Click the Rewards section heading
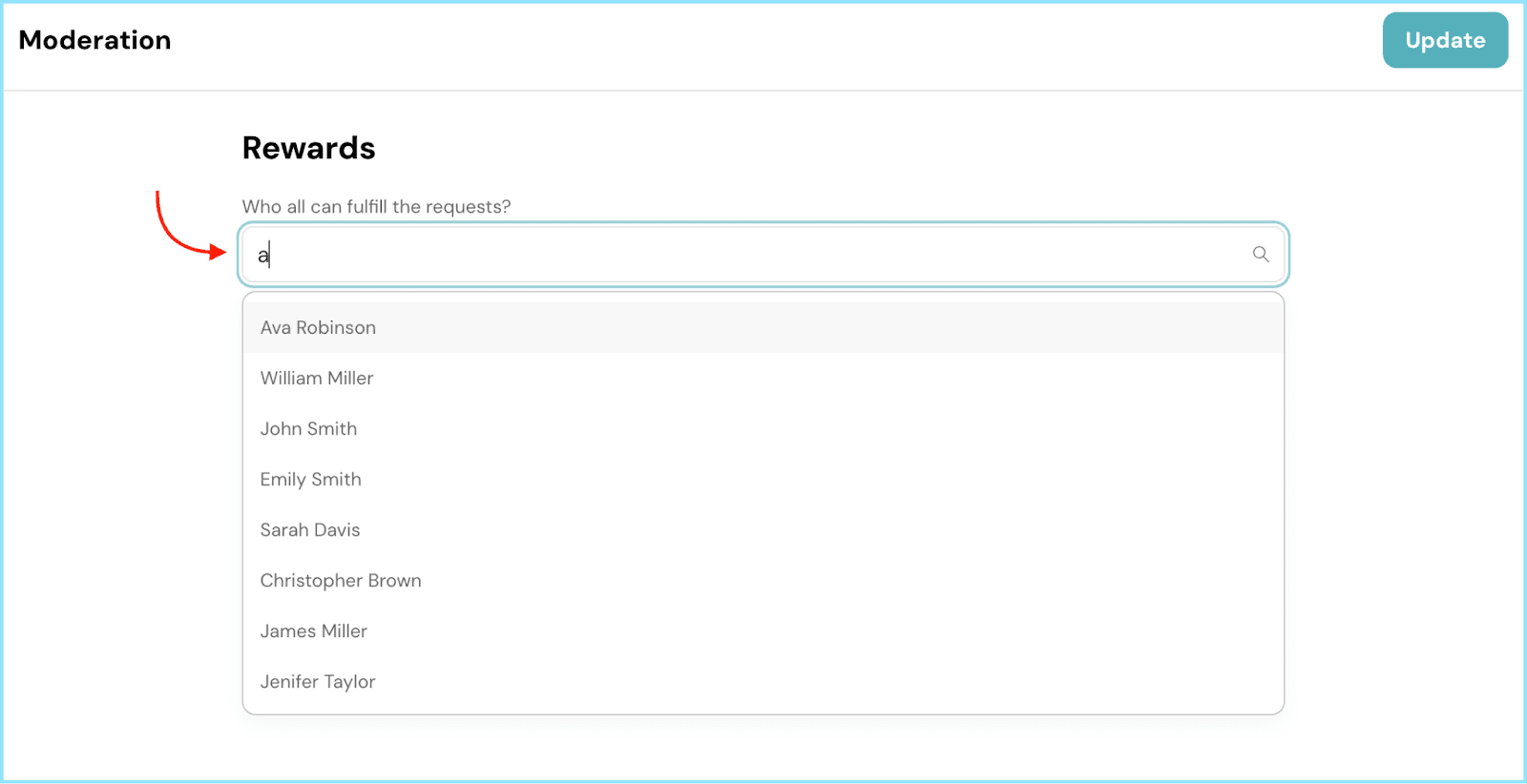This screenshot has width=1527, height=784. click(308, 148)
